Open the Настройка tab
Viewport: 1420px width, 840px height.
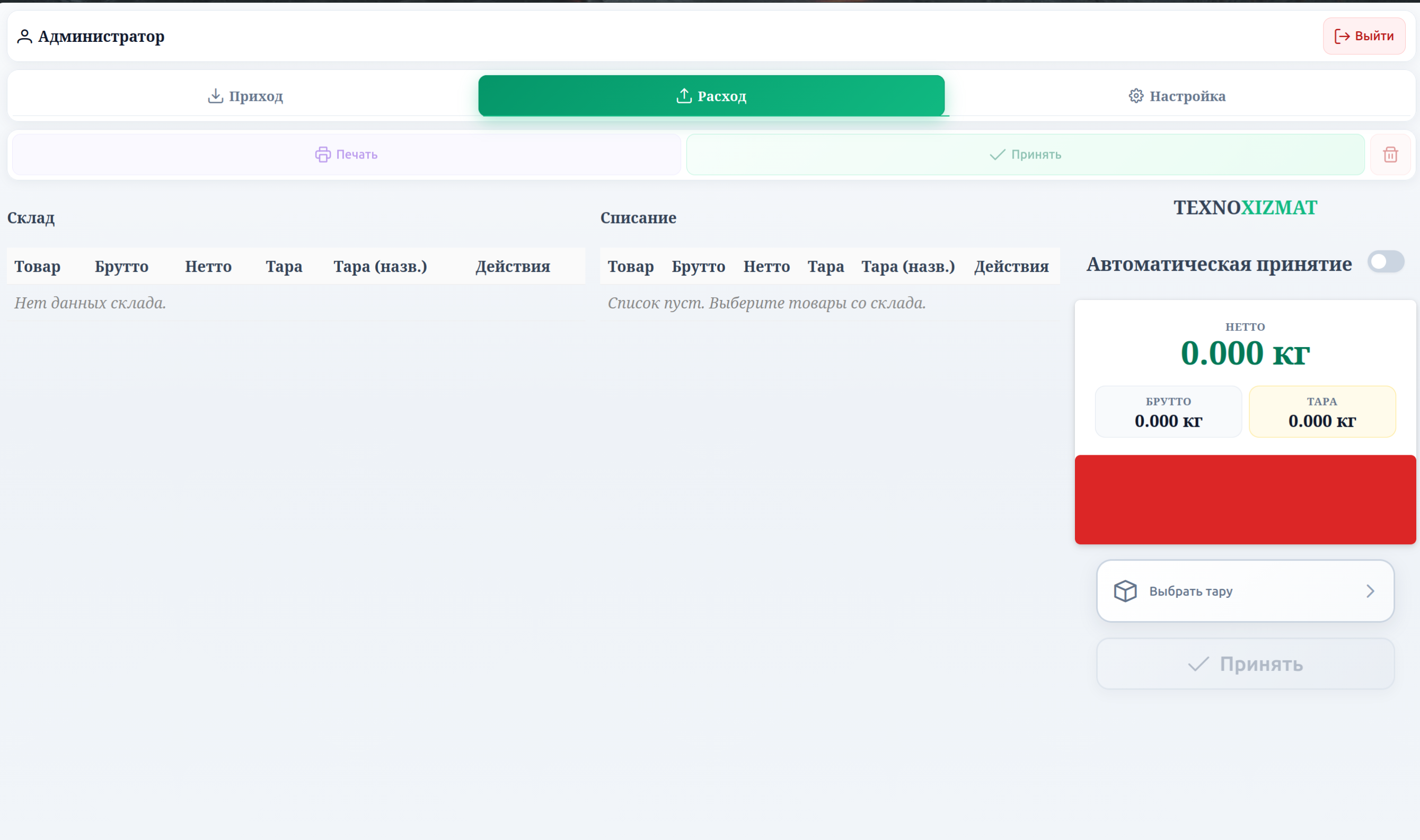[x=1177, y=96]
